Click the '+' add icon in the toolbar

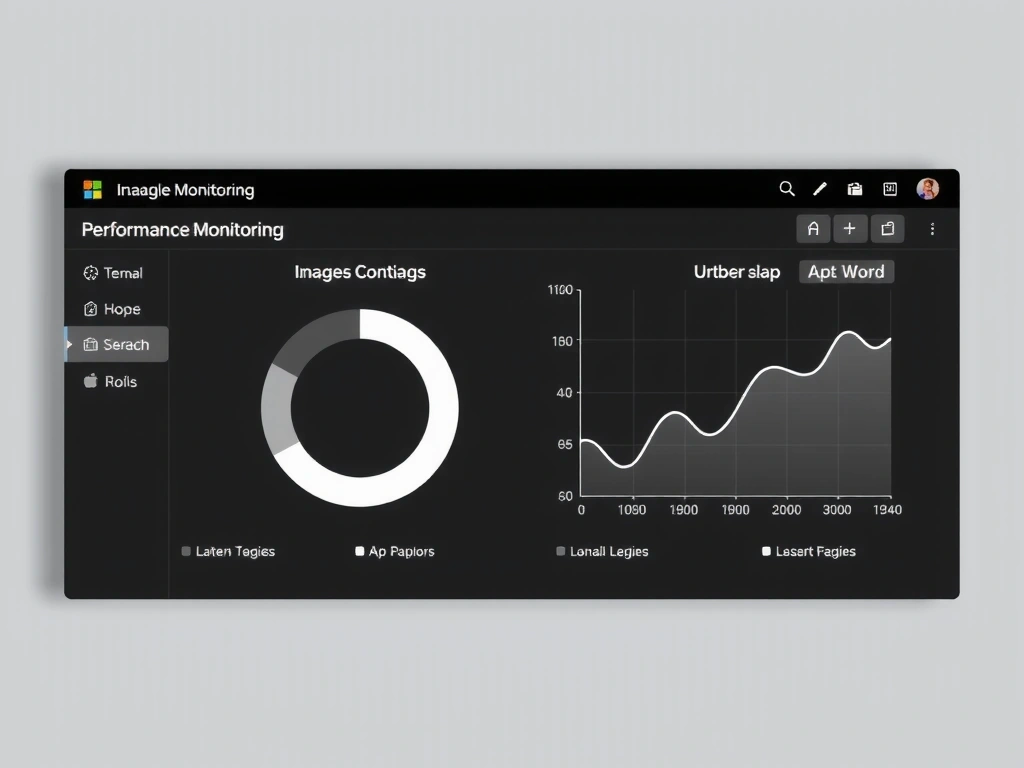click(x=850, y=228)
